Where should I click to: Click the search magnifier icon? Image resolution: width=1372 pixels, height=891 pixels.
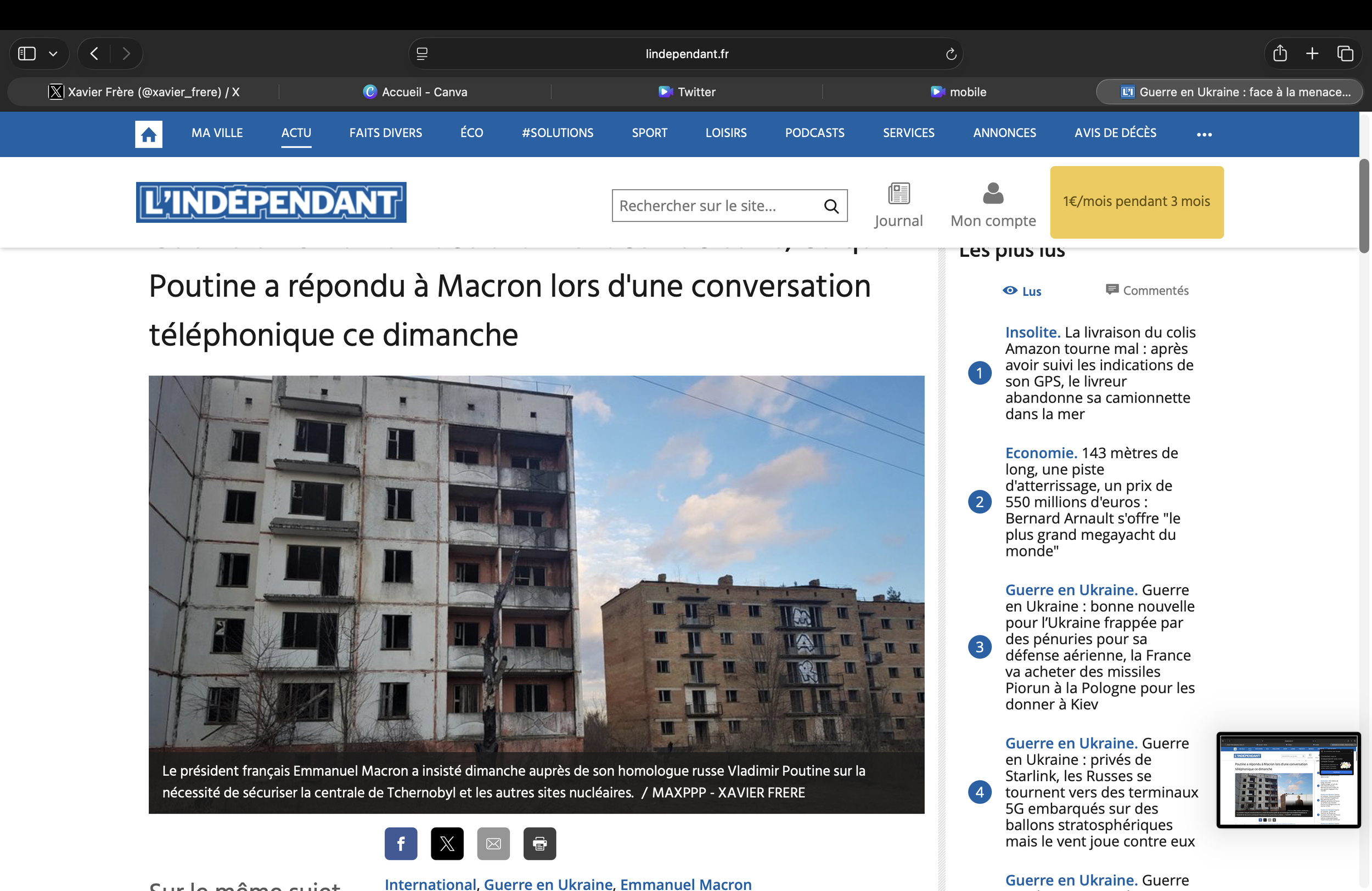pyautogui.click(x=831, y=206)
